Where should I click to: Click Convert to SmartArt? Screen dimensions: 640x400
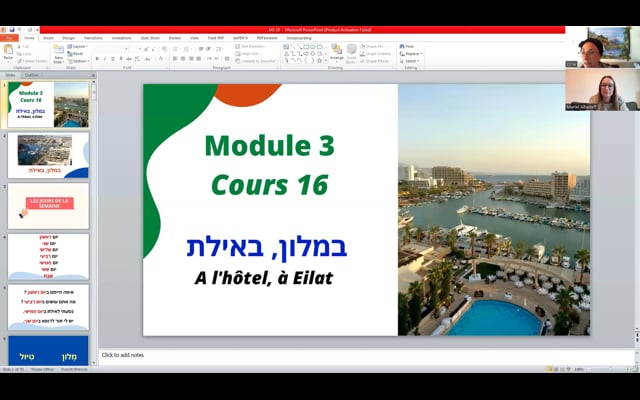point(256,61)
